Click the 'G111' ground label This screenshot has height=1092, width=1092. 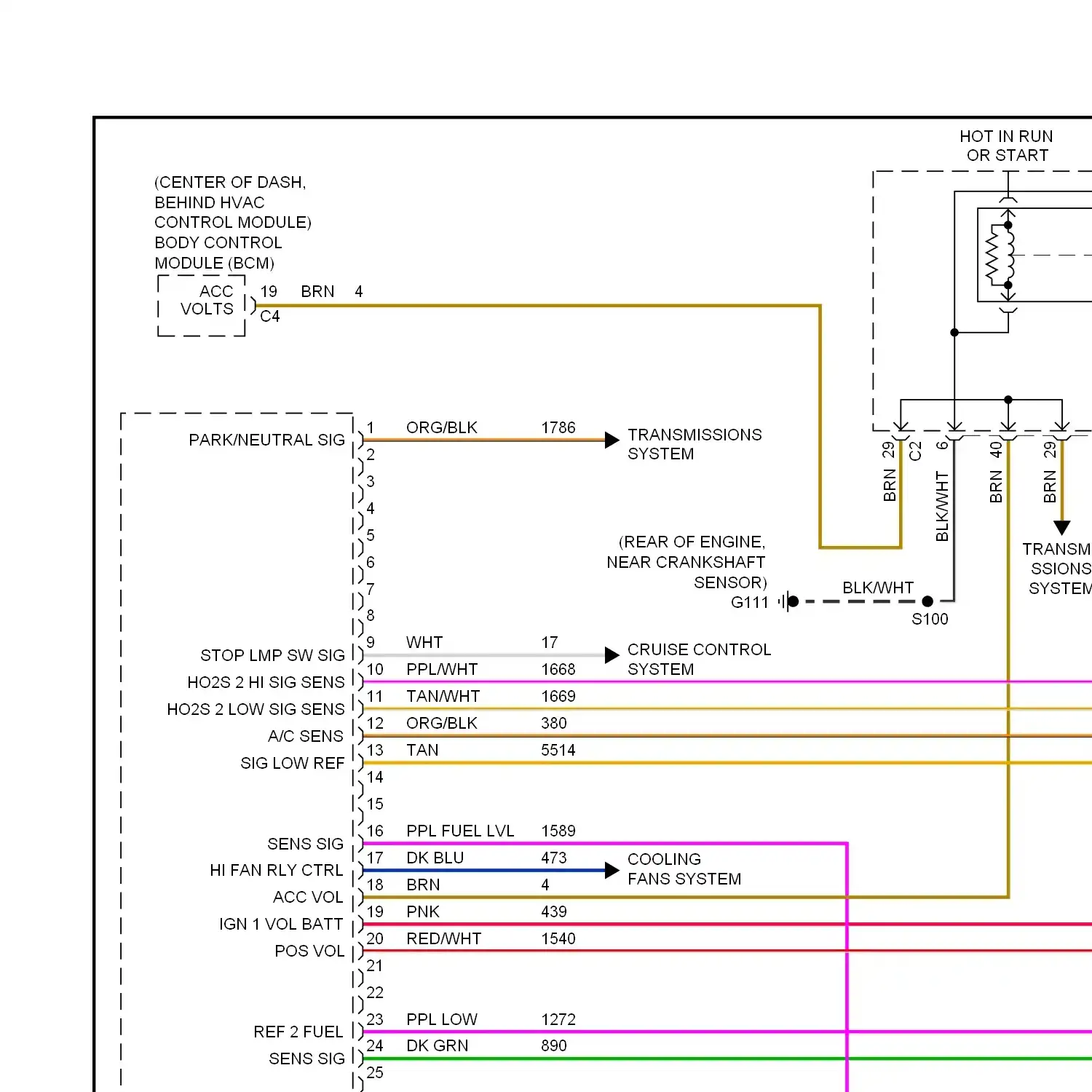pyautogui.click(x=750, y=602)
